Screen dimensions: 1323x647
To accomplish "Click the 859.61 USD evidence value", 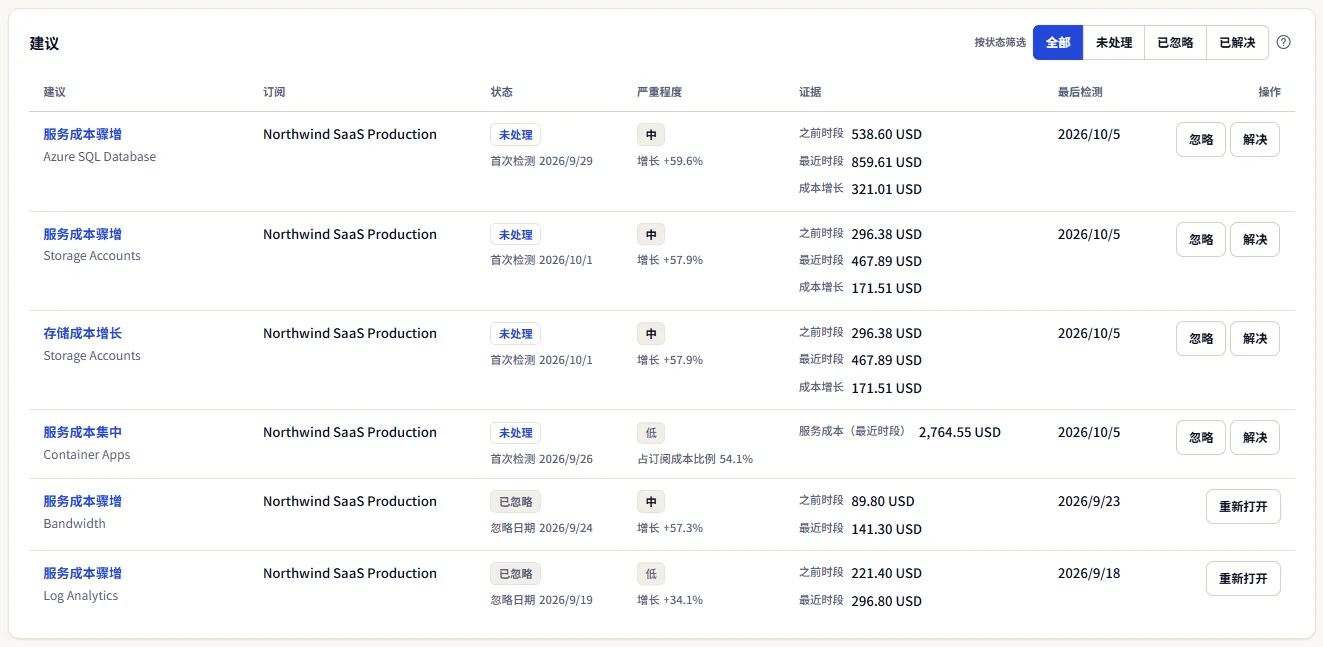I will click(x=886, y=162).
